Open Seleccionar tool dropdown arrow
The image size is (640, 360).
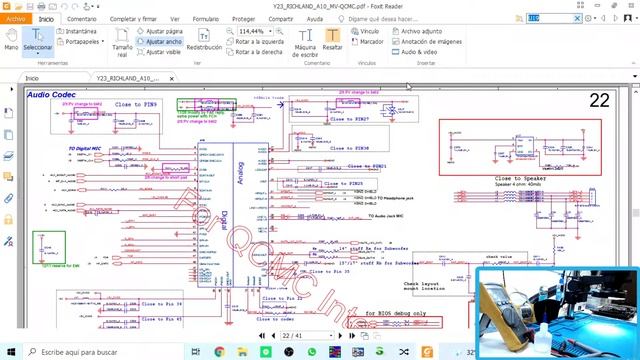pyautogui.click(x=38, y=54)
